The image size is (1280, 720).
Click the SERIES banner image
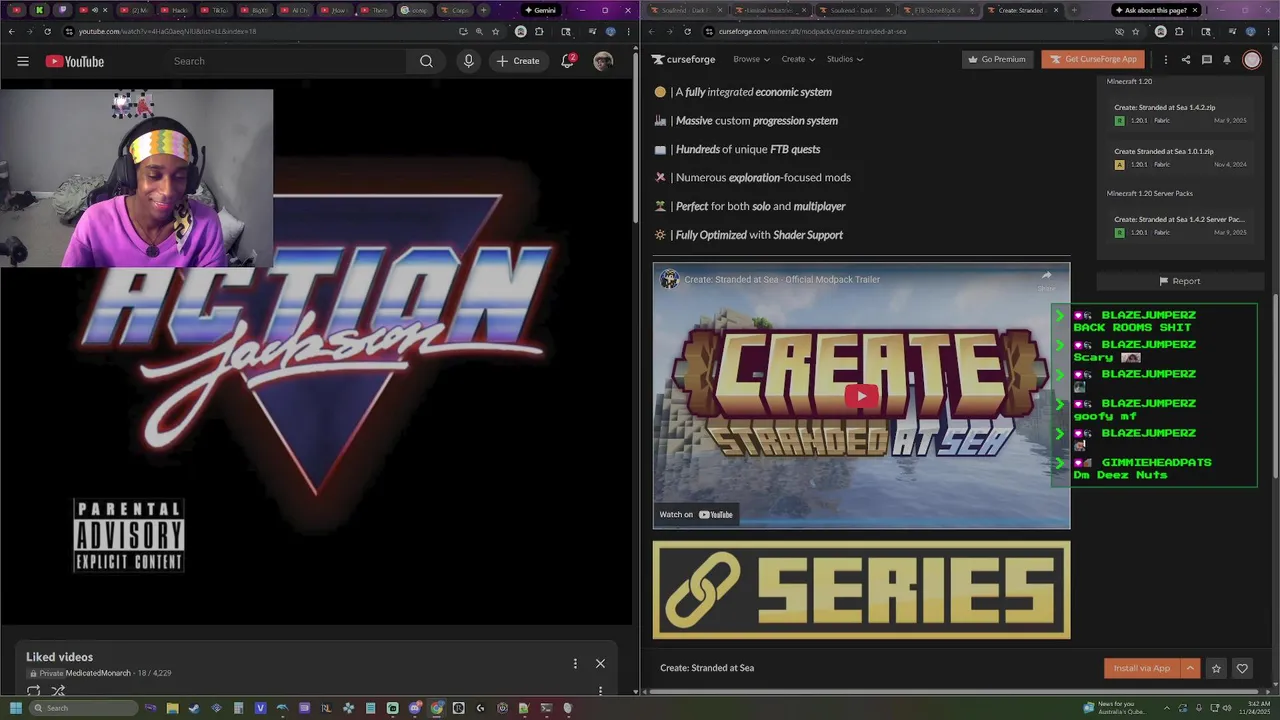pyautogui.click(x=861, y=590)
